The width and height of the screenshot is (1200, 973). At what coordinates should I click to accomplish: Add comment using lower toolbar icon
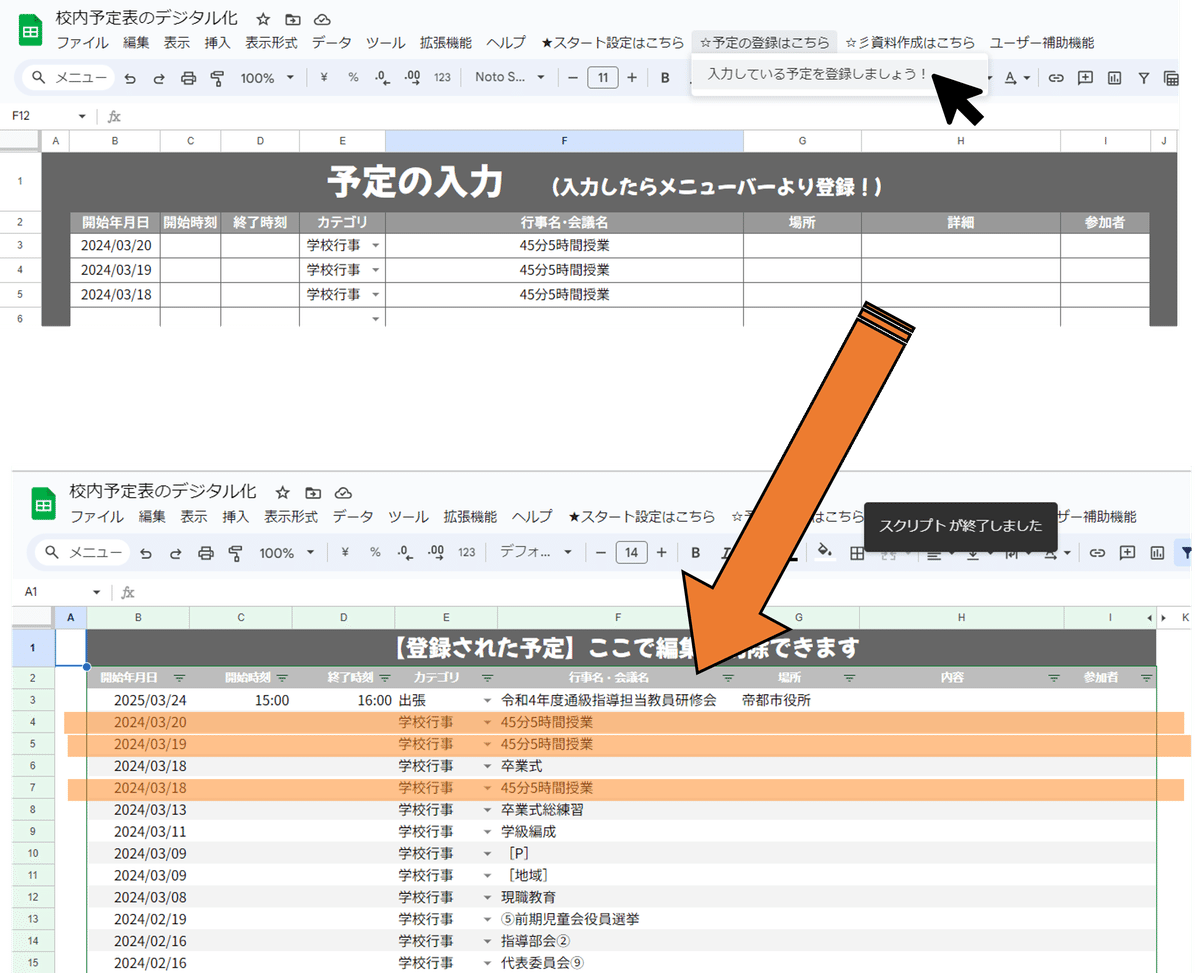[x=1127, y=552]
